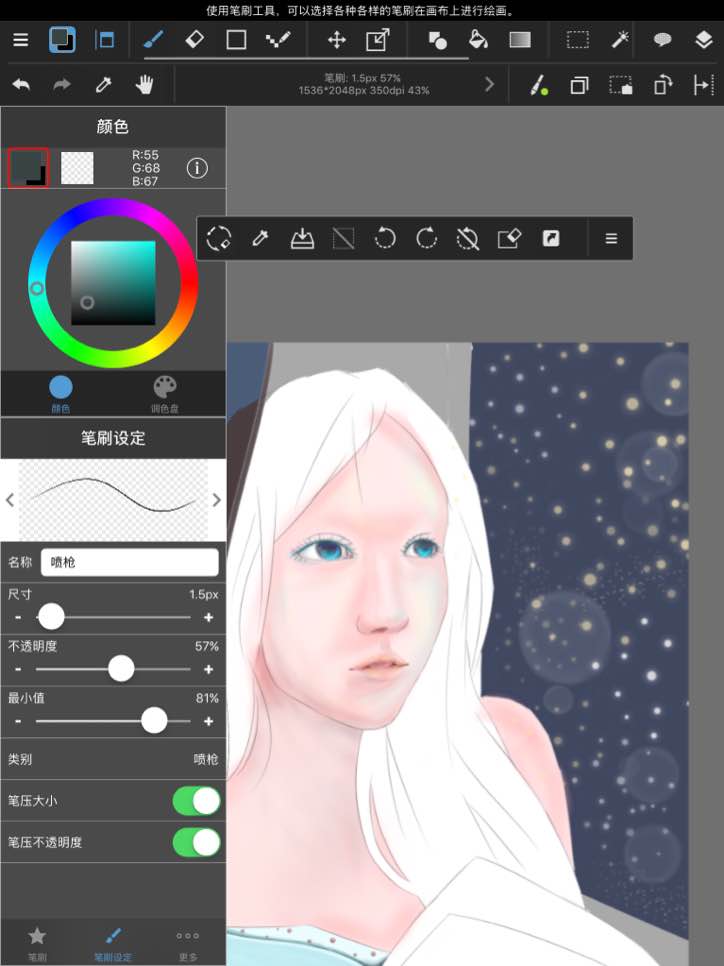This screenshot has height=966, width=724.
Task: Click the 尺寸 size slider
Action: 113,617
